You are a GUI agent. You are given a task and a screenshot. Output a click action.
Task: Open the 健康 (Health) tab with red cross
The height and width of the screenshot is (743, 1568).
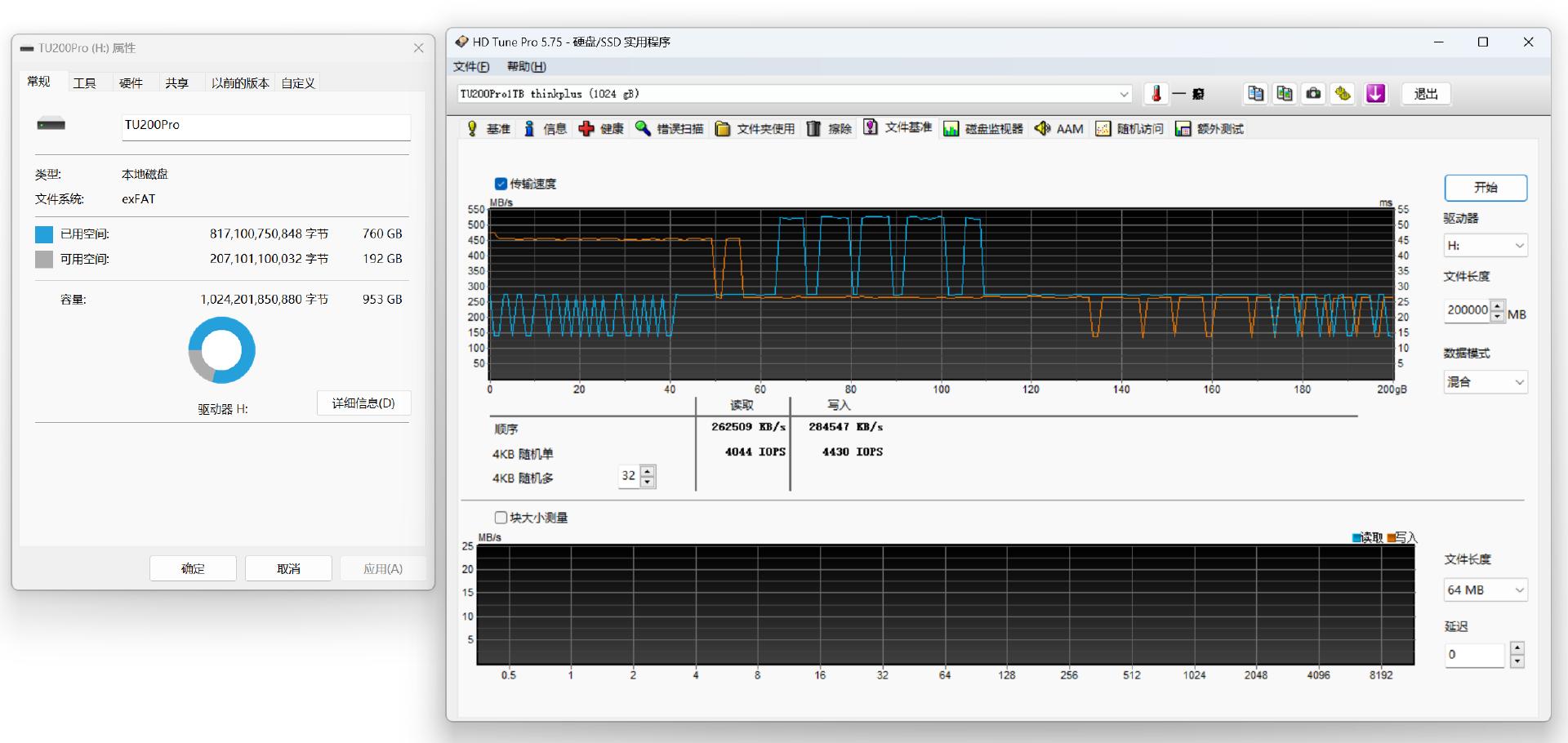point(601,129)
